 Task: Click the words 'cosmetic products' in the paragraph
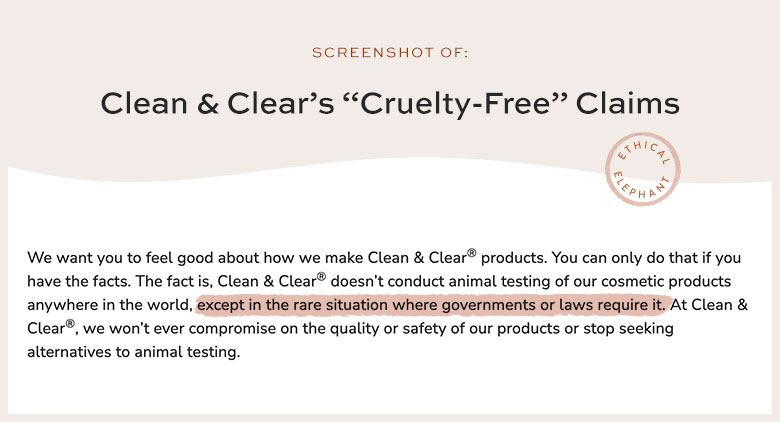[666, 281]
